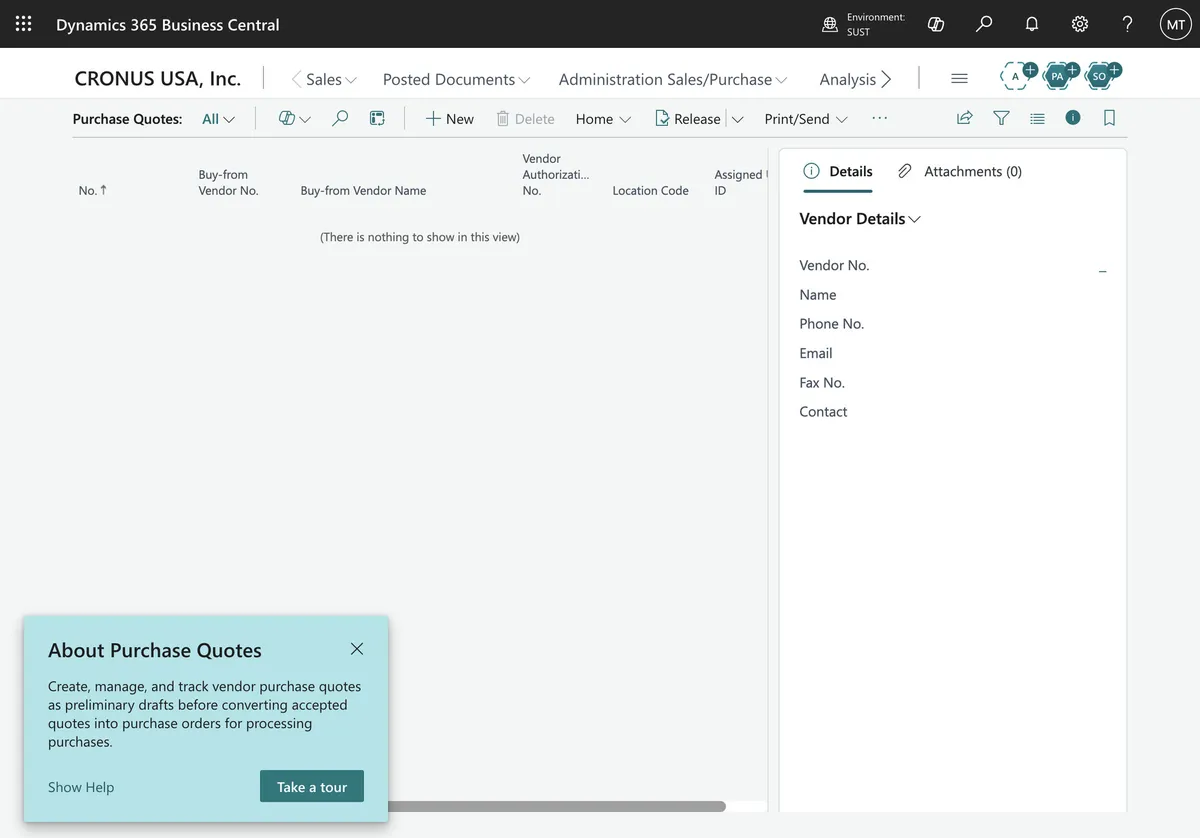
Task: Open the help question mark
Action: (1127, 24)
